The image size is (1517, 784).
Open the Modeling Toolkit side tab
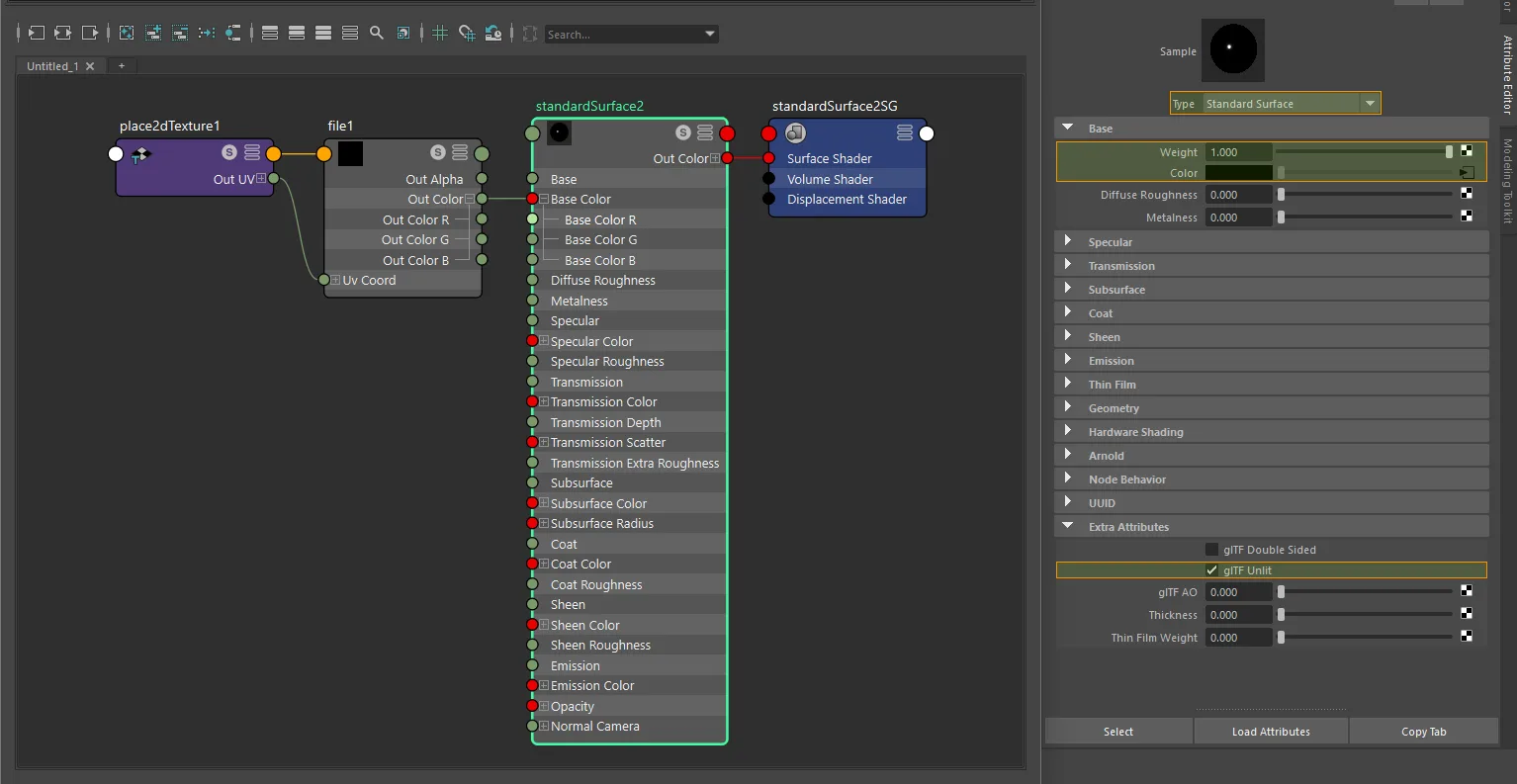(1508, 180)
